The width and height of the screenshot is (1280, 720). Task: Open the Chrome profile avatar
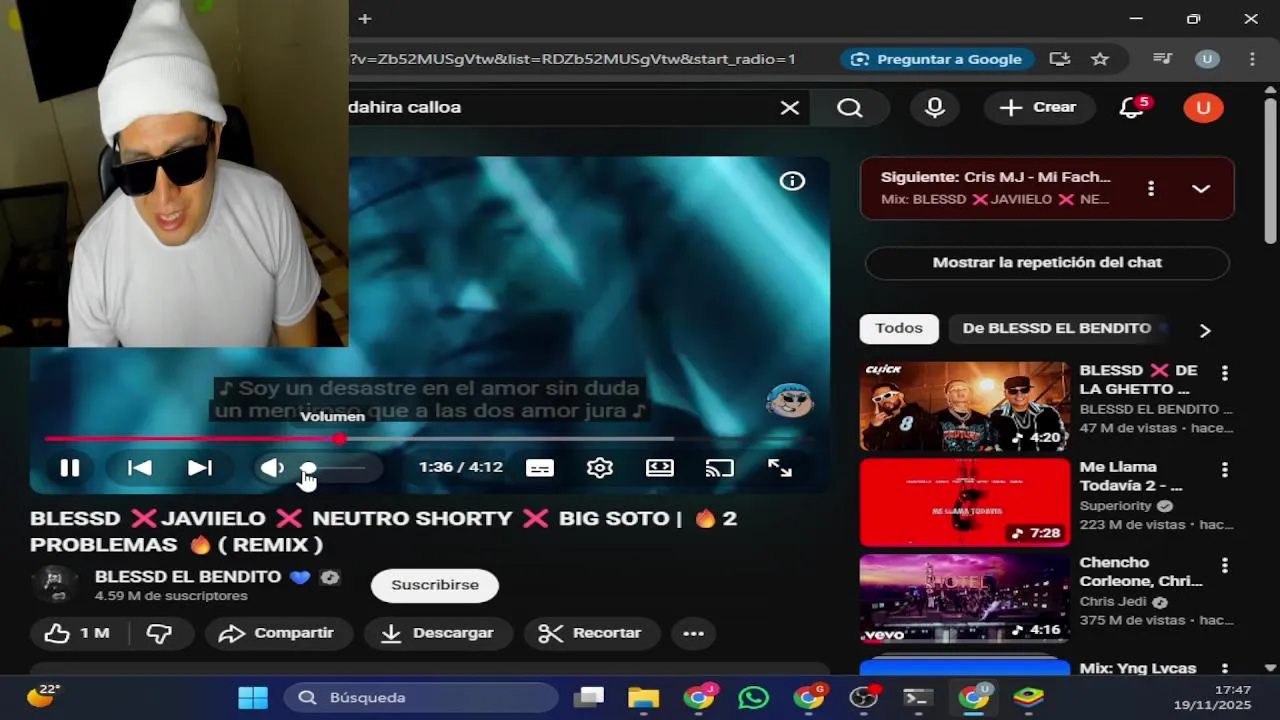click(x=1207, y=59)
